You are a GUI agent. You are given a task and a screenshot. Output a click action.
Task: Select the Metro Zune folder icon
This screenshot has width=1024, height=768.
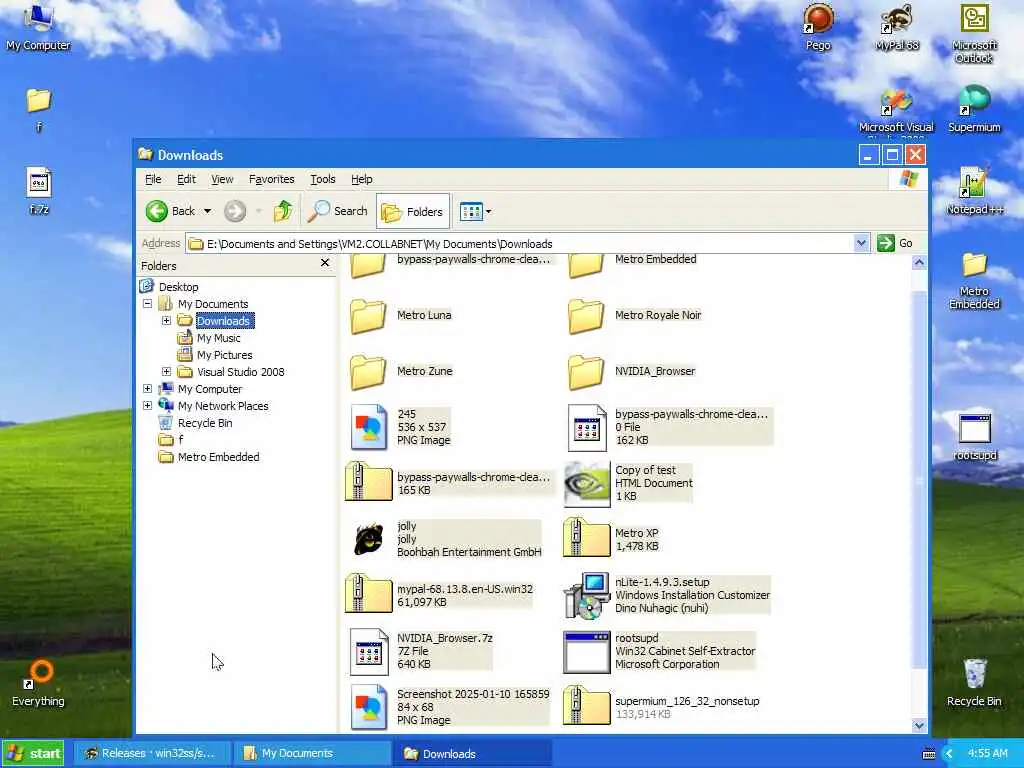click(368, 372)
